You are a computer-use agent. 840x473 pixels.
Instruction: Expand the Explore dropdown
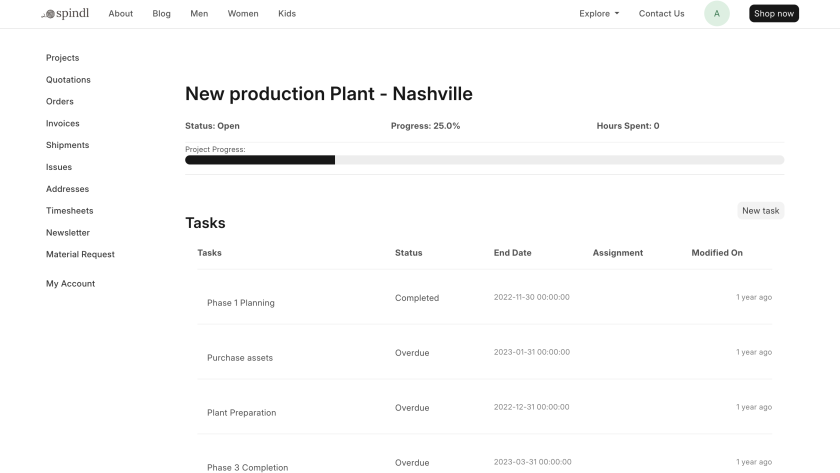[x=599, y=14]
